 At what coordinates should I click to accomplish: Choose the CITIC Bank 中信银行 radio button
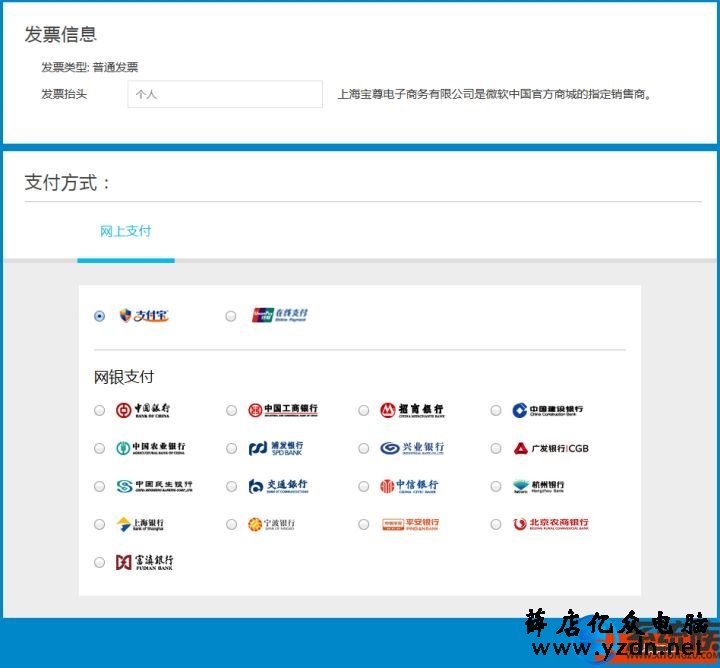pos(364,486)
